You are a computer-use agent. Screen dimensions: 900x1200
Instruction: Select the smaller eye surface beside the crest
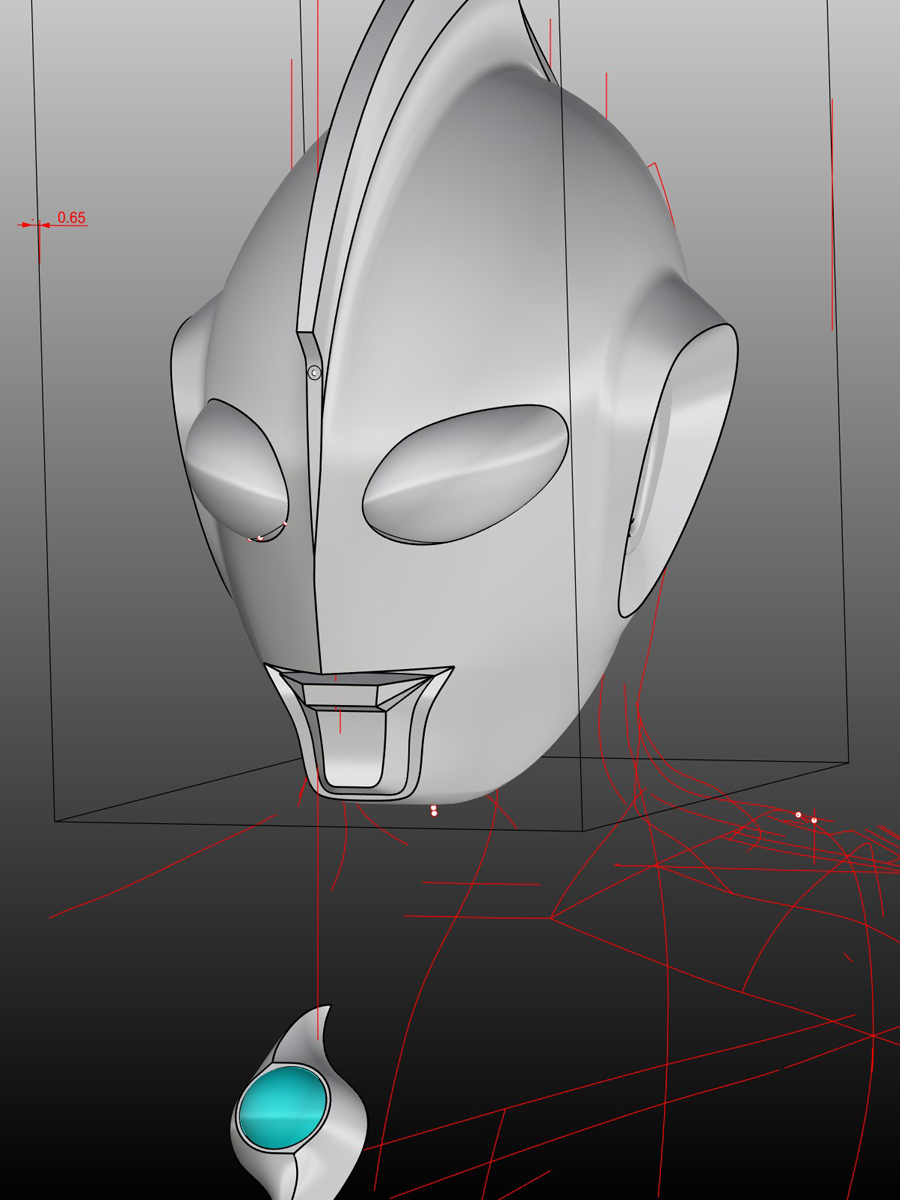pos(238,471)
